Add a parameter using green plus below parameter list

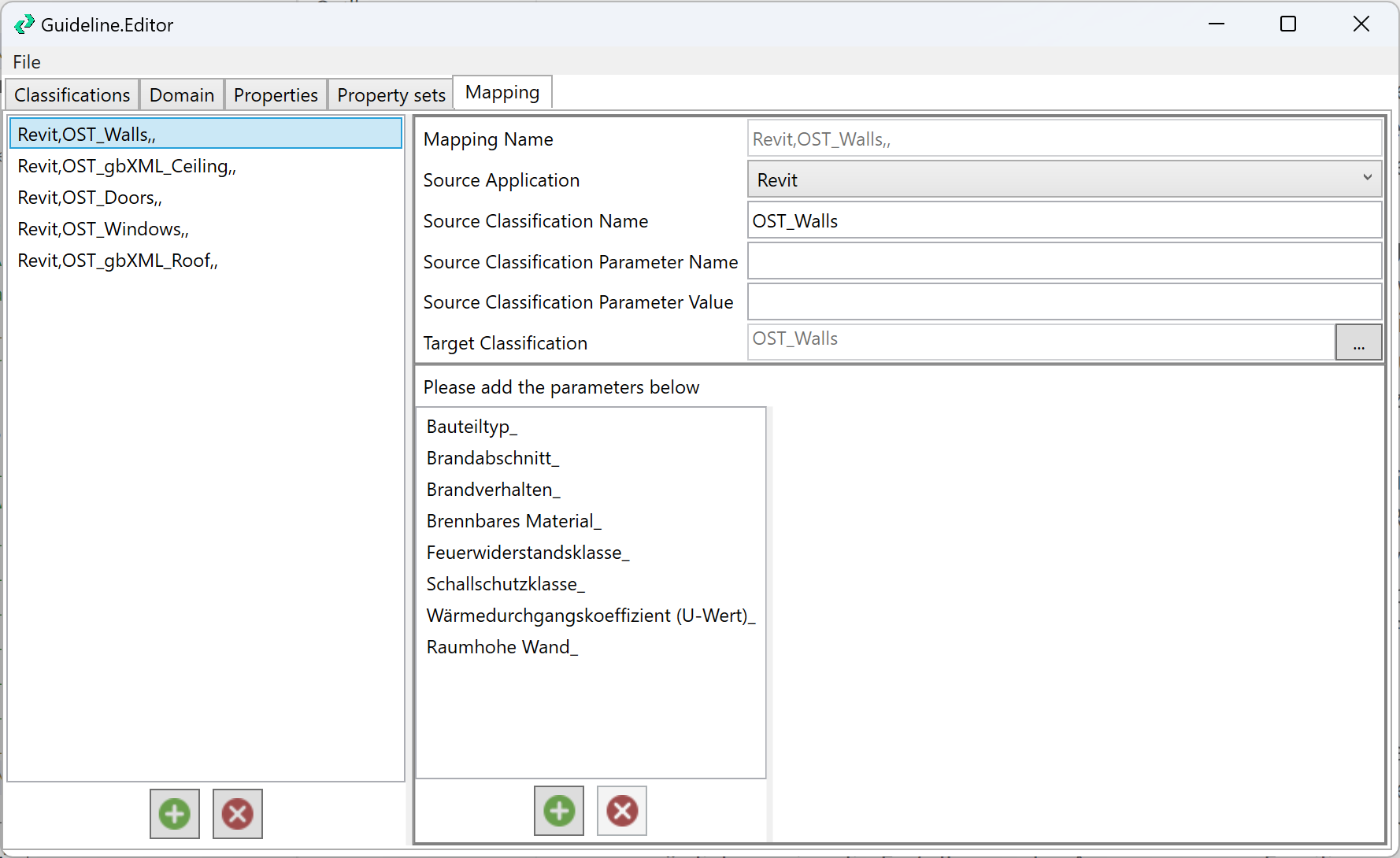click(559, 811)
